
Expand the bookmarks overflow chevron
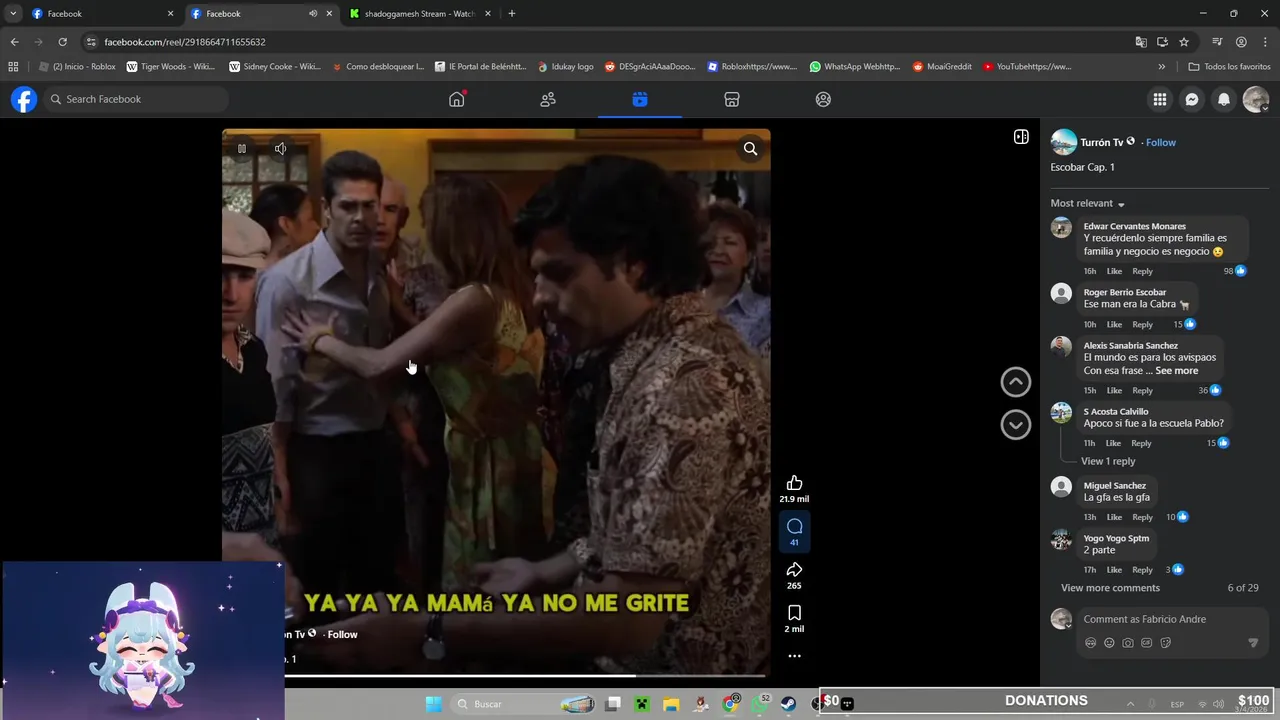click(x=1161, y=67)
